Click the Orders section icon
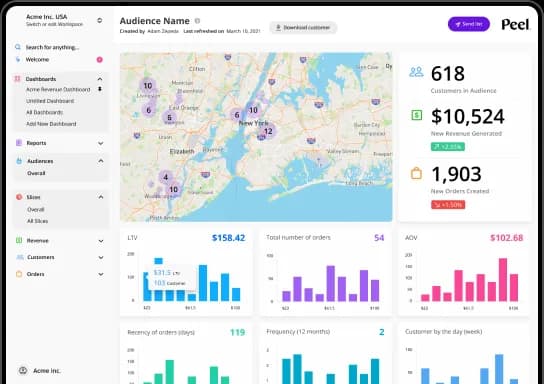The height and width of the screenshot is (384, 544). pos(19,274)
